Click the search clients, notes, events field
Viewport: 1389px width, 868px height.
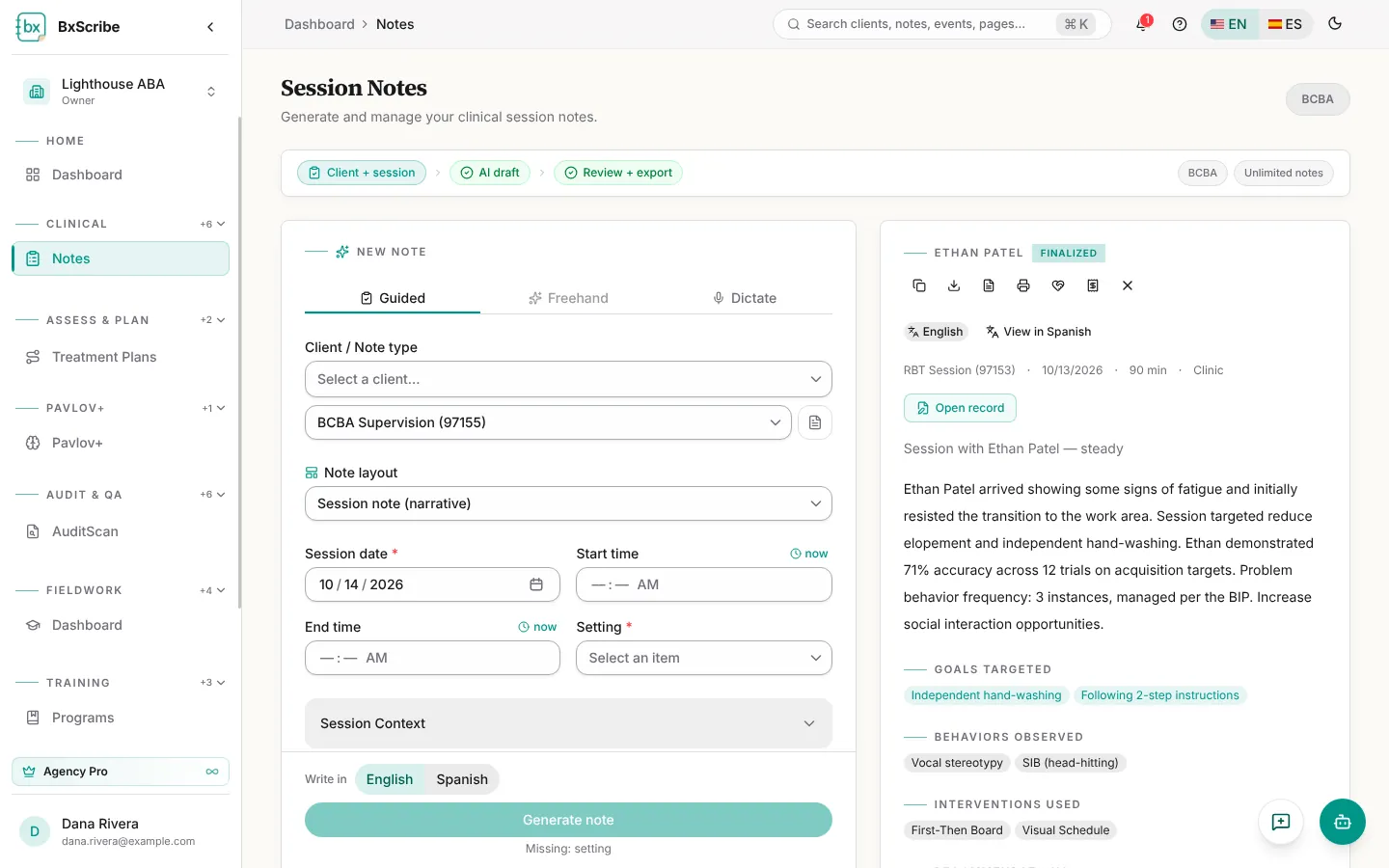coord(941,24)
